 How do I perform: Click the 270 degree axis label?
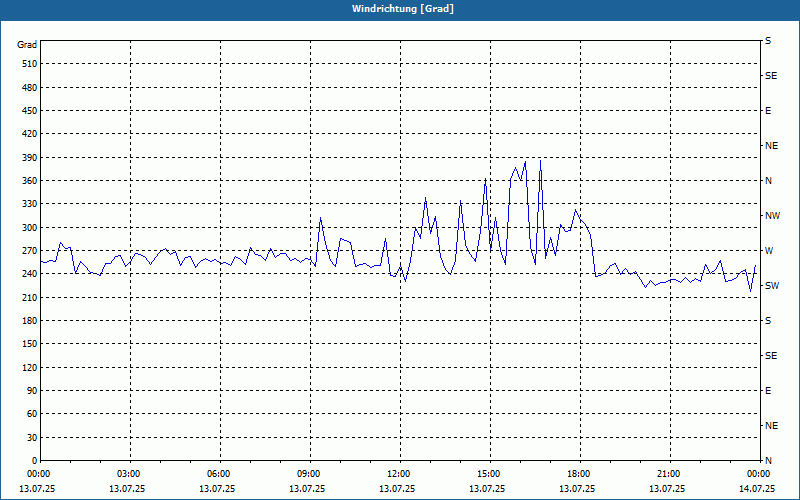click(30, 251)
